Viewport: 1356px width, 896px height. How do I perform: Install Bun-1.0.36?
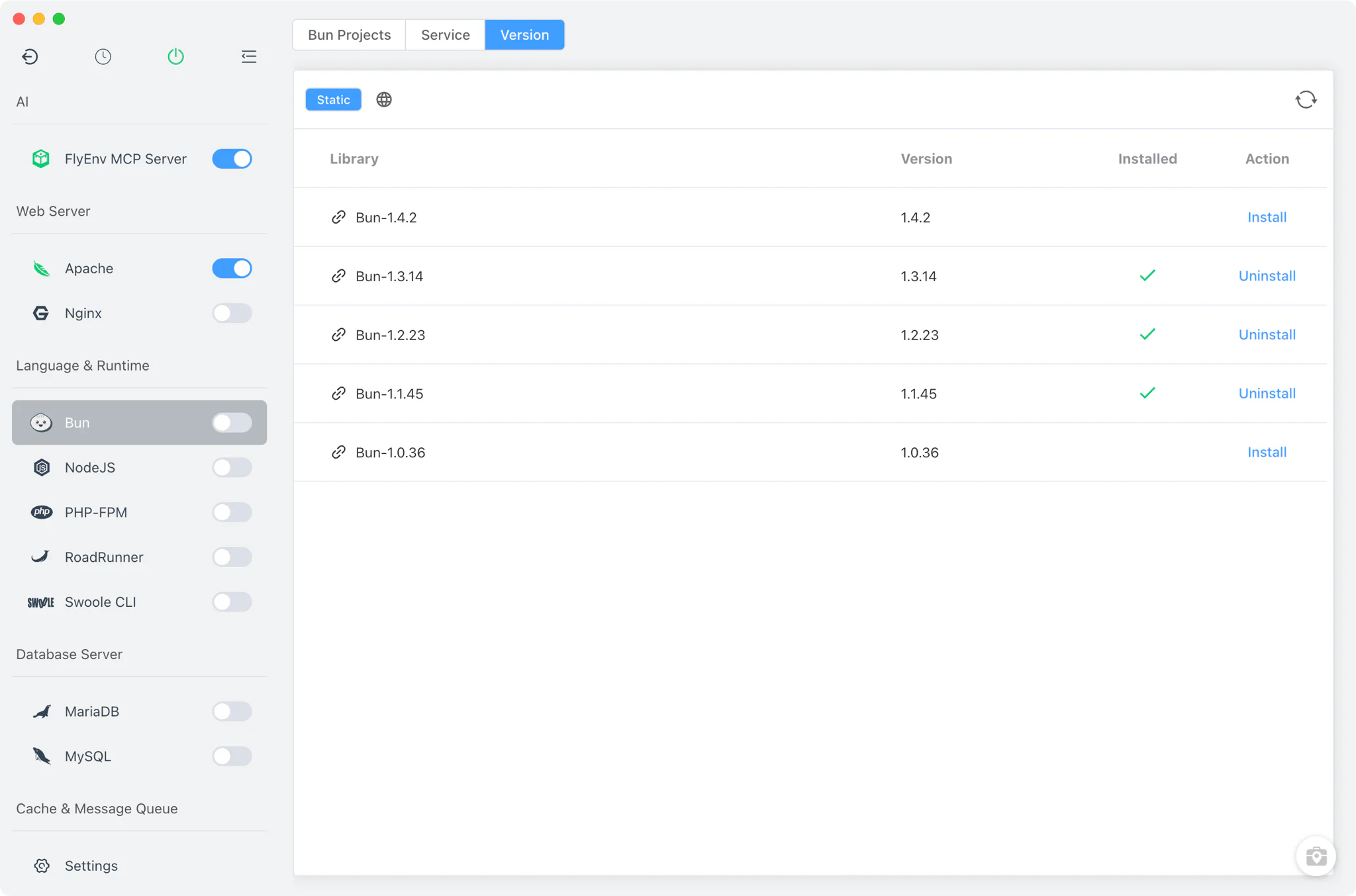coord(1267,453)
